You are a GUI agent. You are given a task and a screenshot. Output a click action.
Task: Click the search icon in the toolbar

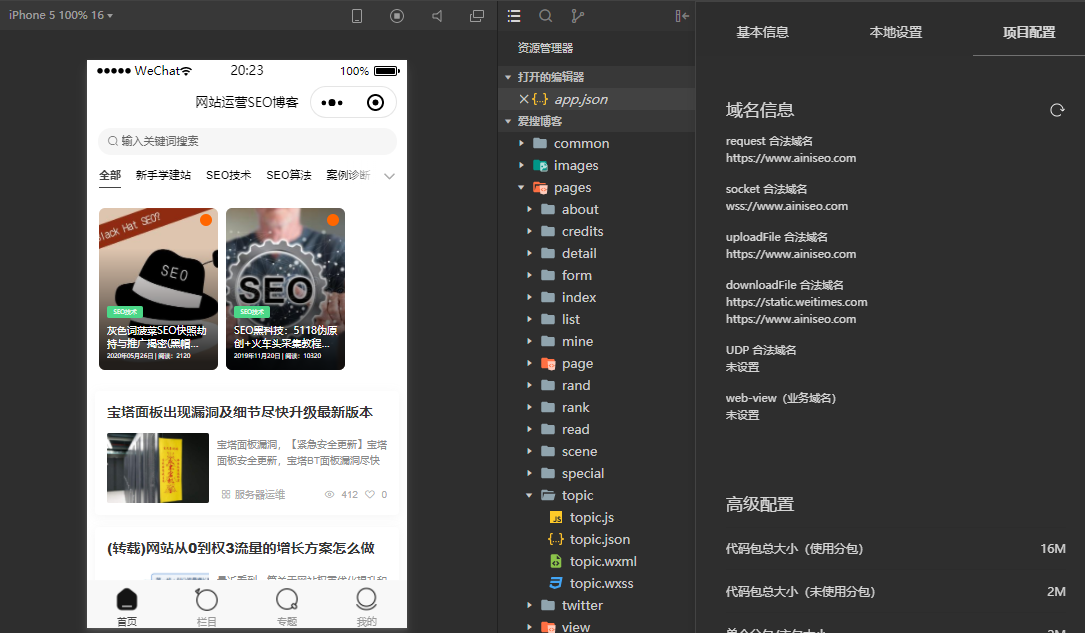[x=546, y=15]
